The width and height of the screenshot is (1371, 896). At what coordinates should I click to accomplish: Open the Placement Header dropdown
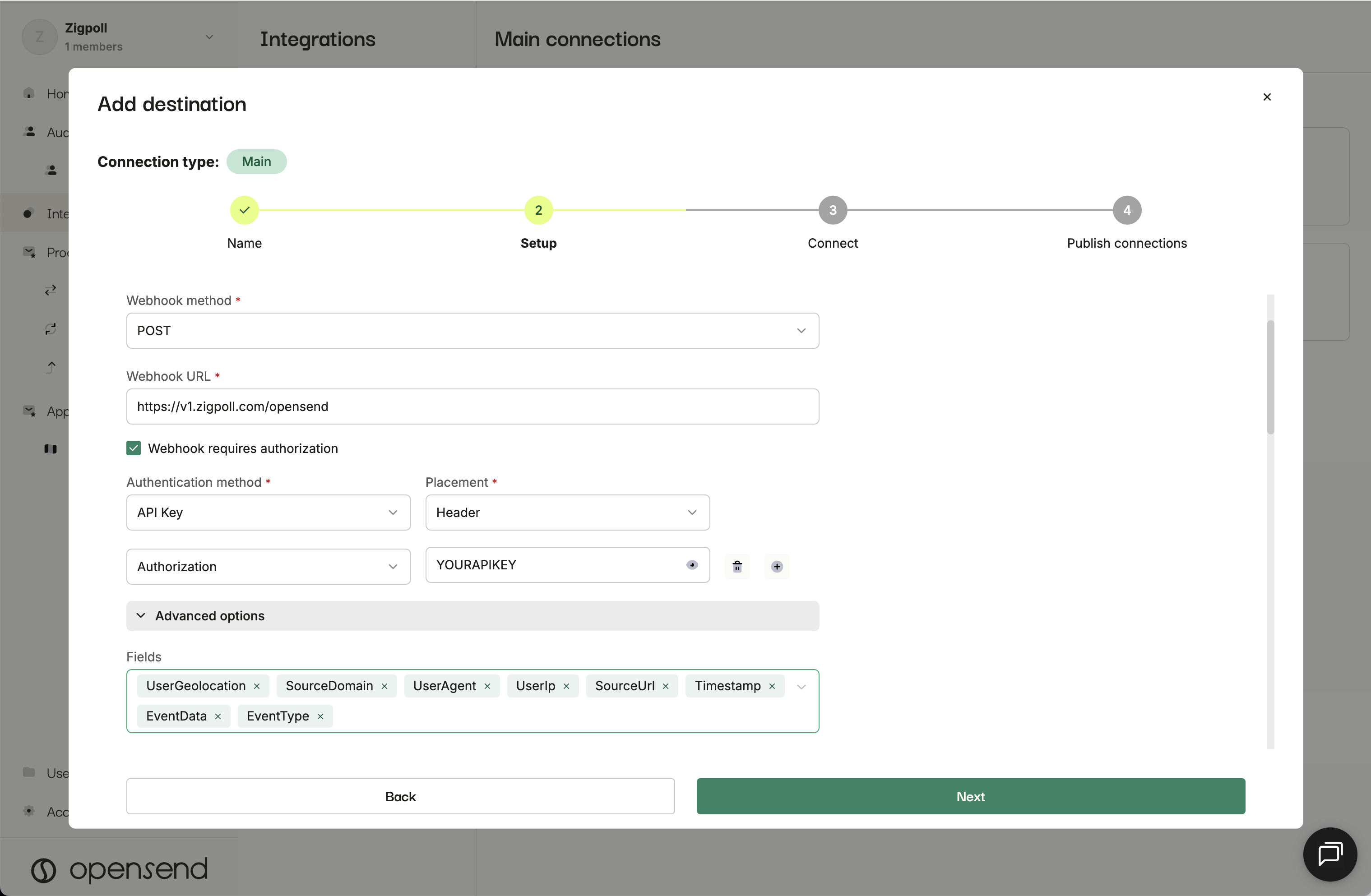567,513
